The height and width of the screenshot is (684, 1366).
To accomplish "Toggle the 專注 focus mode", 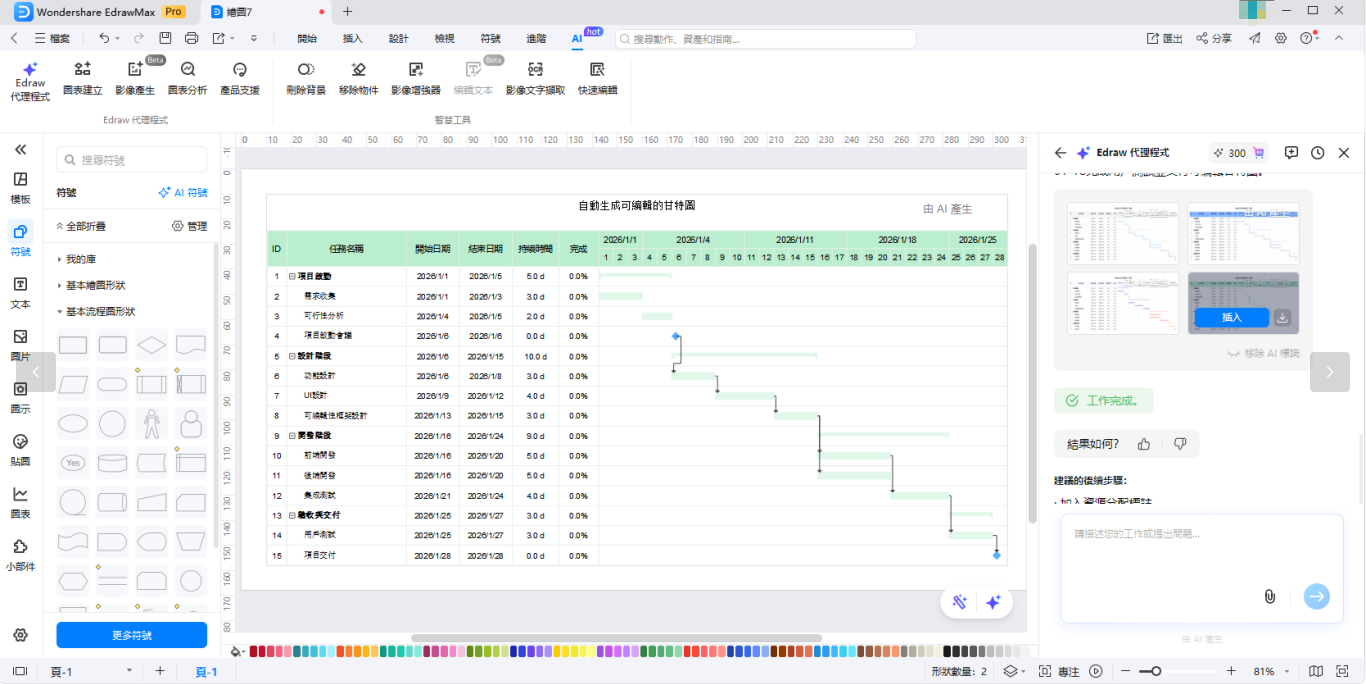I will [x=1060, y=671].
